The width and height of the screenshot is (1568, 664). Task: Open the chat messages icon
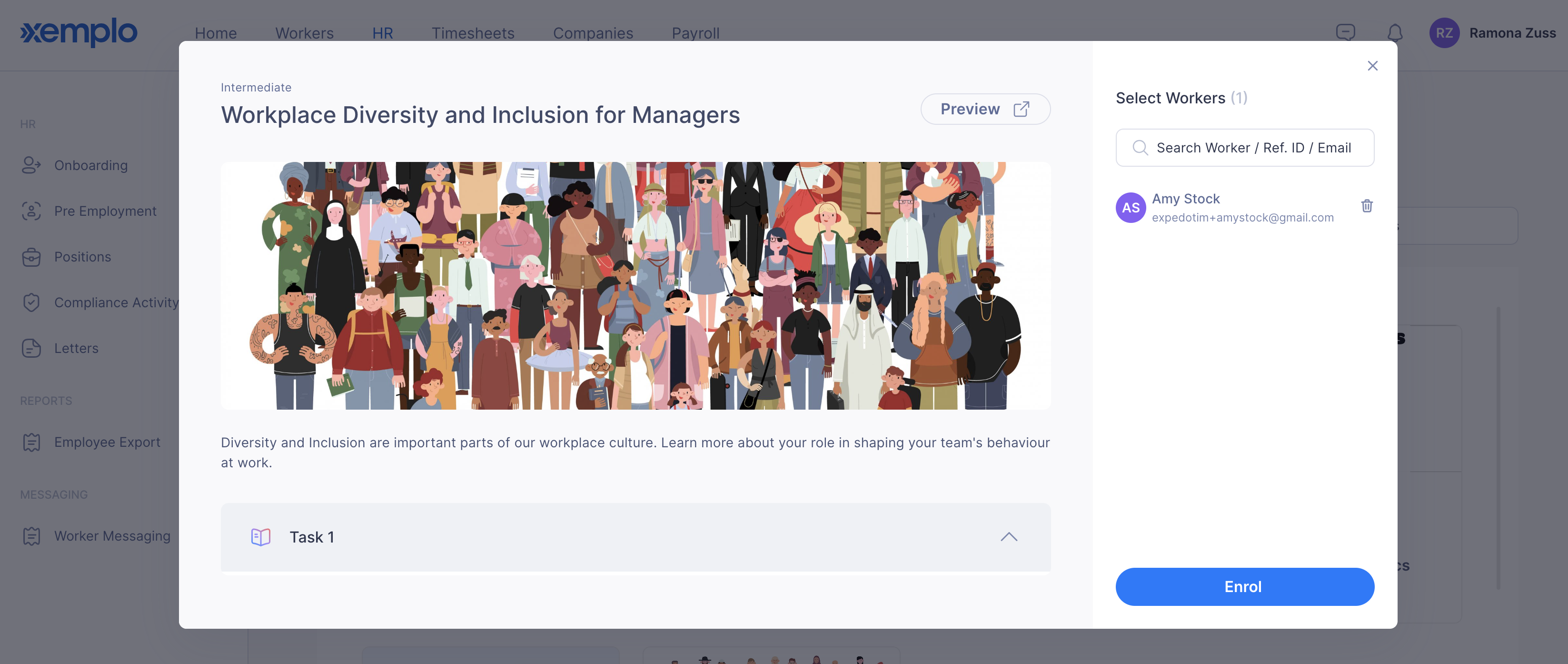pyautogui.click(x=1345, y=32)
